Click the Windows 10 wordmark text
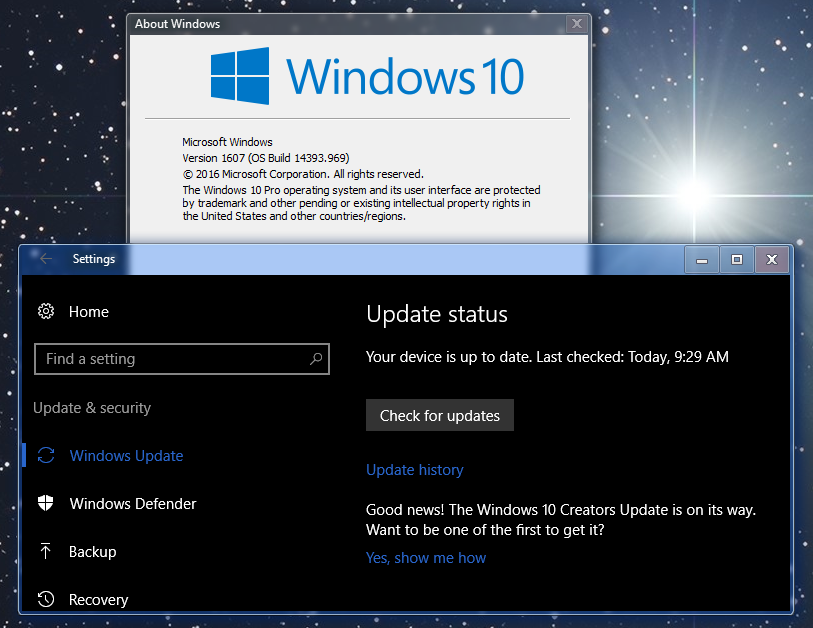 click(405, 77)
